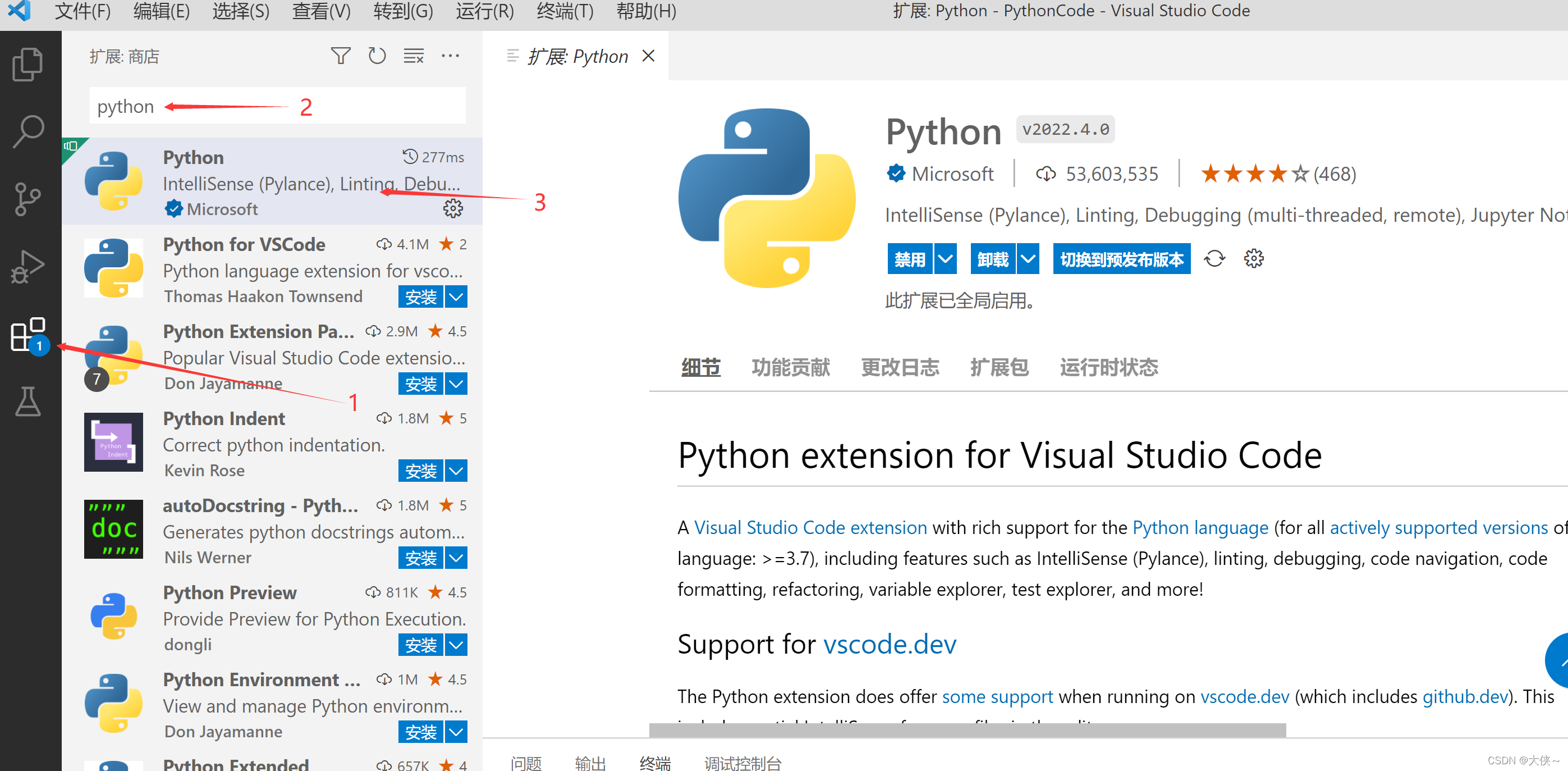Open the Explorer view in activity bar
The image size is (1568, 771).
pyautogui.click(x=28, y=64)
